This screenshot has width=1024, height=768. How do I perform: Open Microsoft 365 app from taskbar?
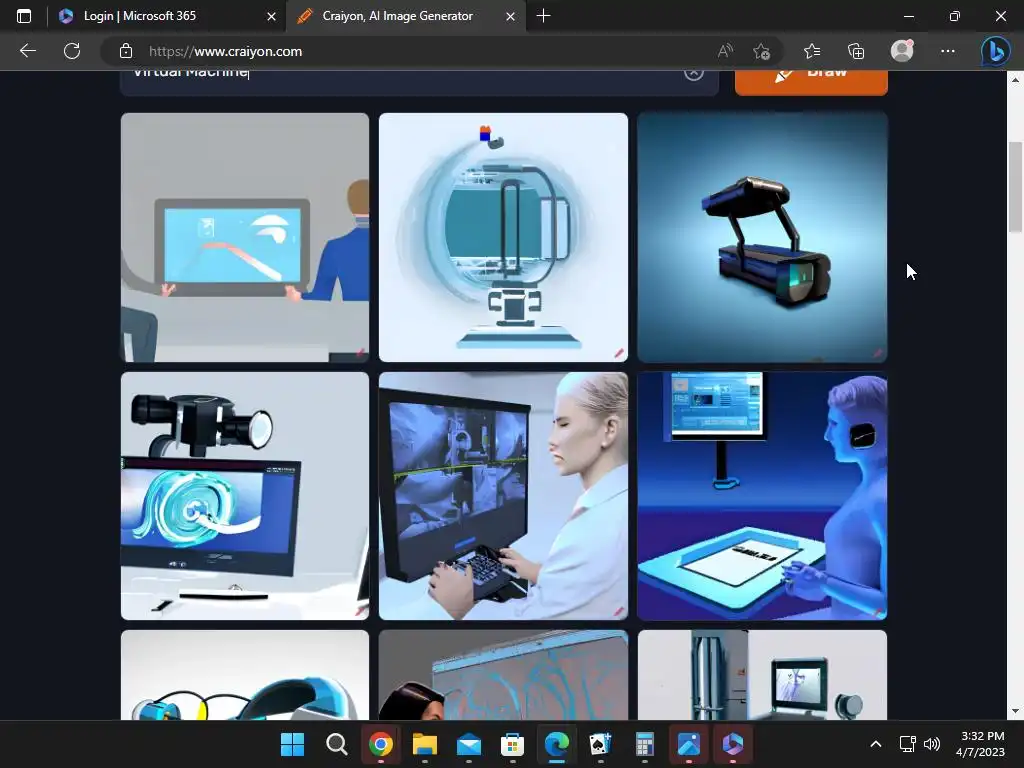click(x=733, y=744)
